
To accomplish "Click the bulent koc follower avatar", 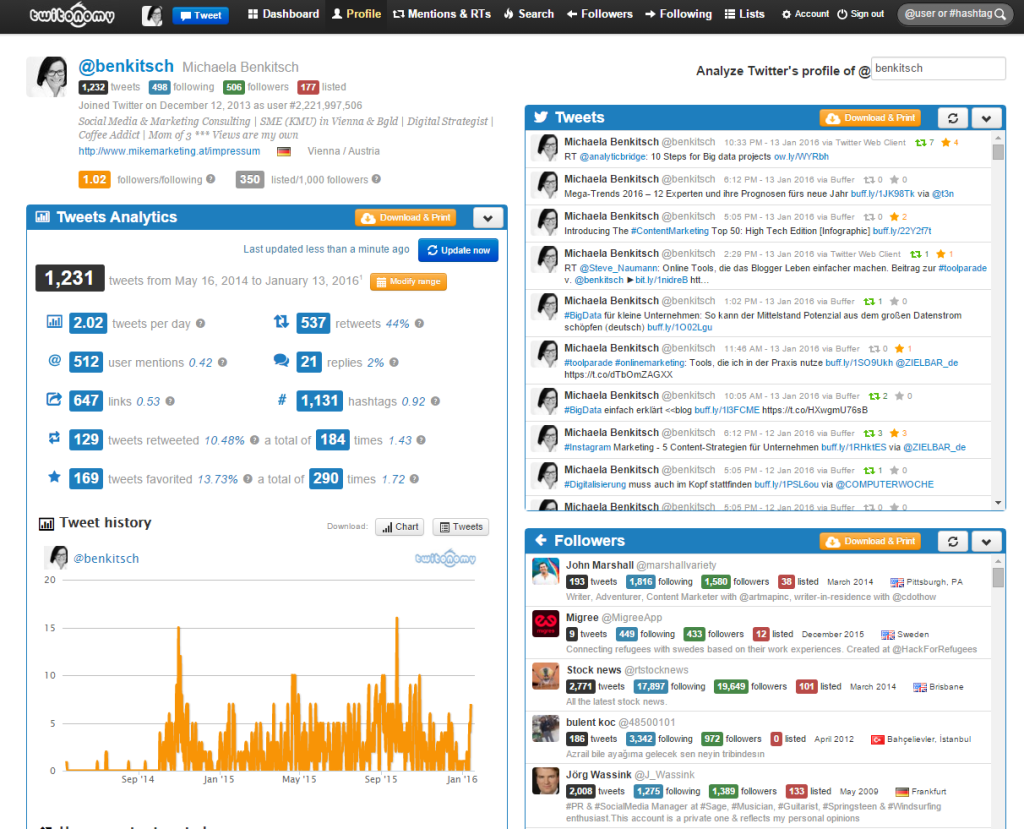I will click(x=545, y=728).
